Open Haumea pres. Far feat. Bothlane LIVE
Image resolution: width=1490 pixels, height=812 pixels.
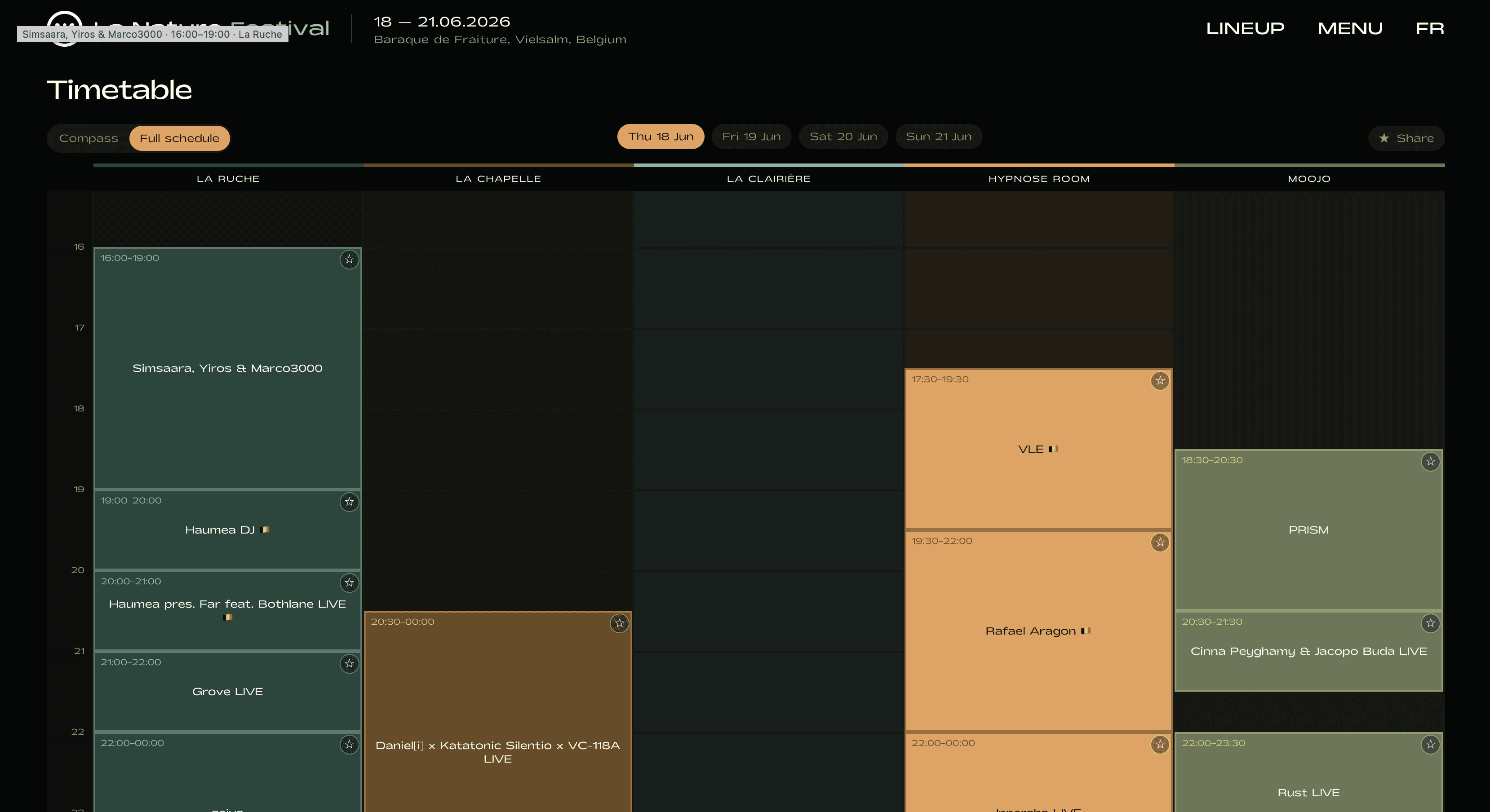(x=227, y=610)
